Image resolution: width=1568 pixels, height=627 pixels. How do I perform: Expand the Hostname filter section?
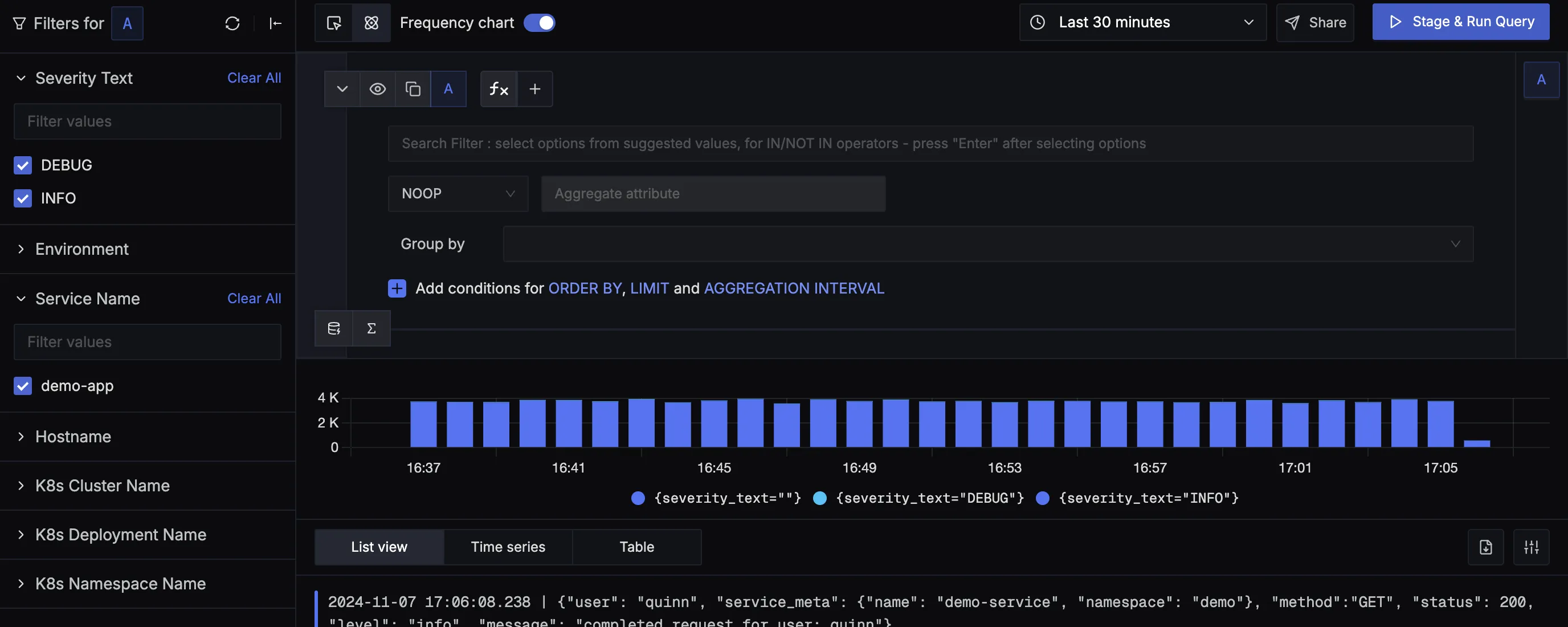[x=21, y=437]
